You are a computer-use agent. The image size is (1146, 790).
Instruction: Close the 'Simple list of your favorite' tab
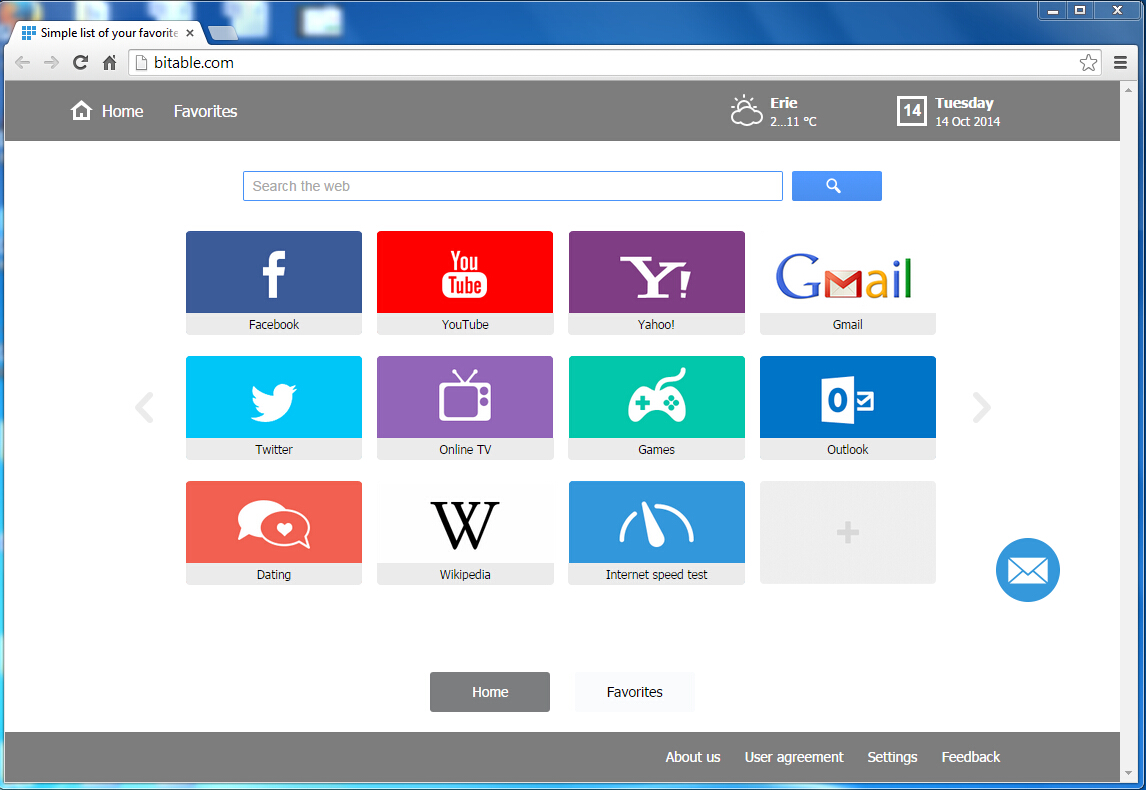tap(190, 33)
